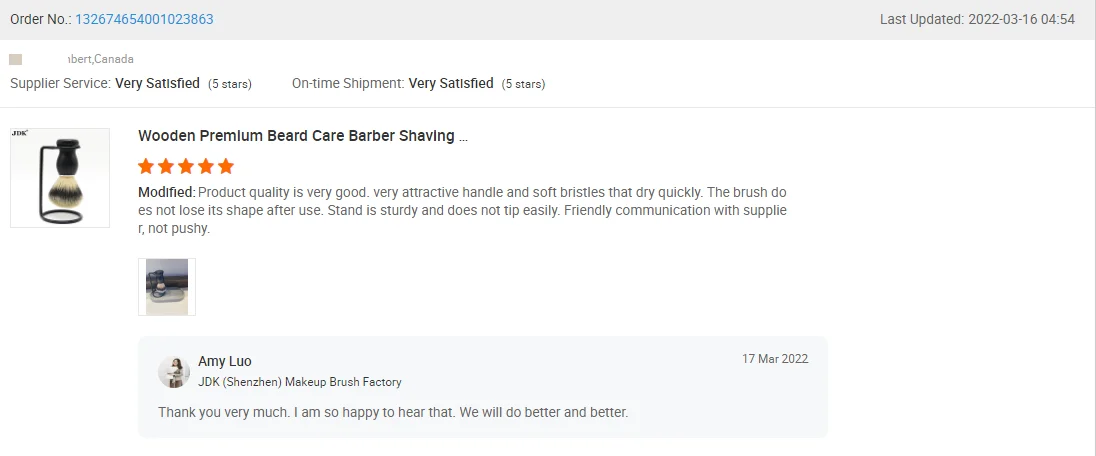
Task: Click the first orange rating star
Action: pos(147,166)
